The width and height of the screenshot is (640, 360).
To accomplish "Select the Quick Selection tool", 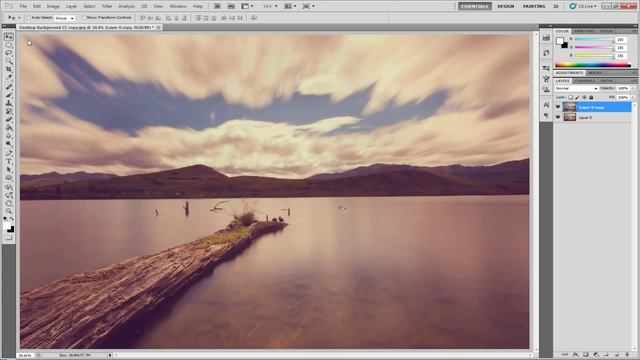I will click(9, 62).
